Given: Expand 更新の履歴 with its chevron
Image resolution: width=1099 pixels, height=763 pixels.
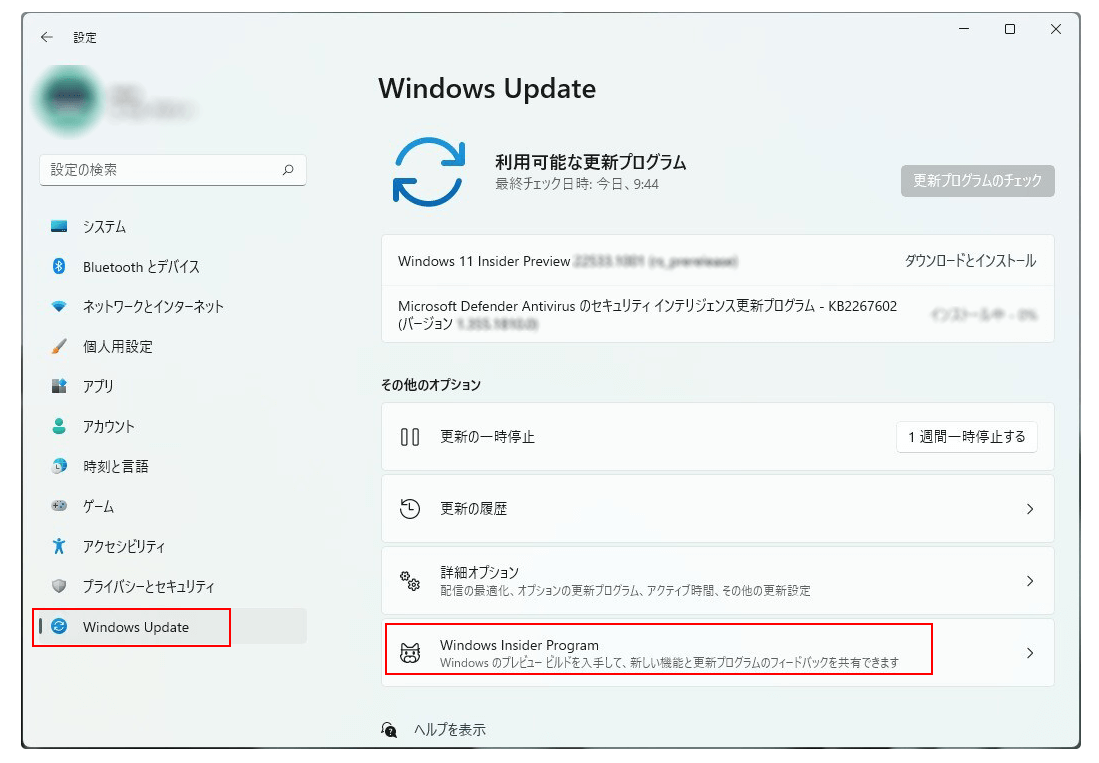Looking at the screenshot, I should [x=1030, y=509].
